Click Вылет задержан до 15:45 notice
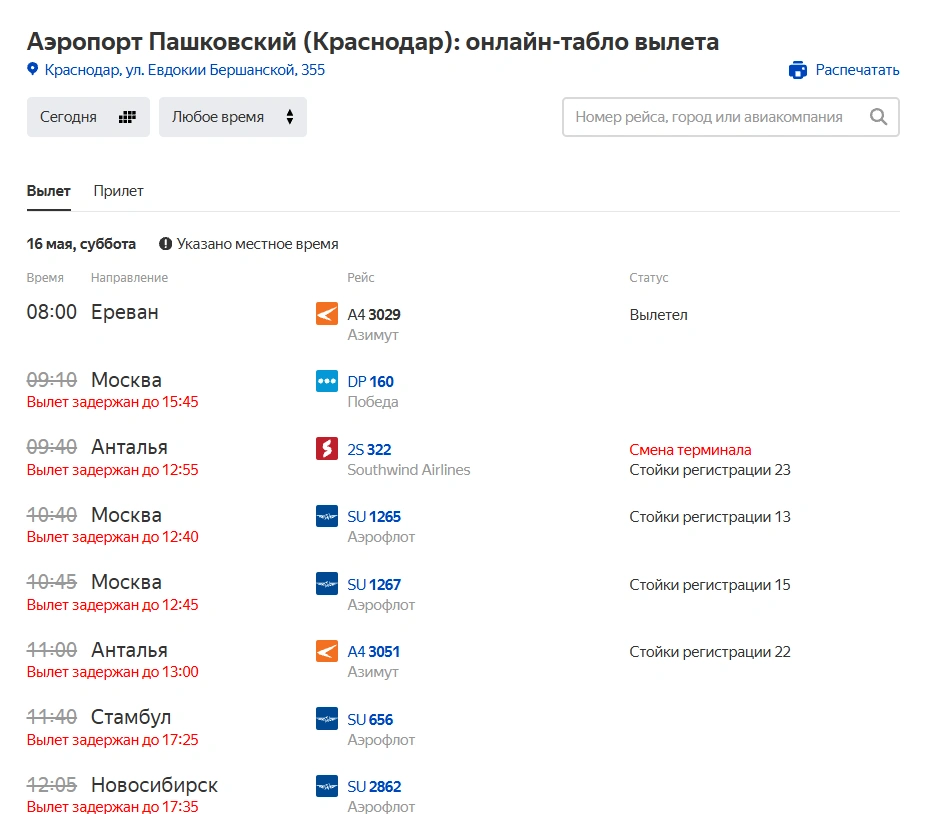 112,402
